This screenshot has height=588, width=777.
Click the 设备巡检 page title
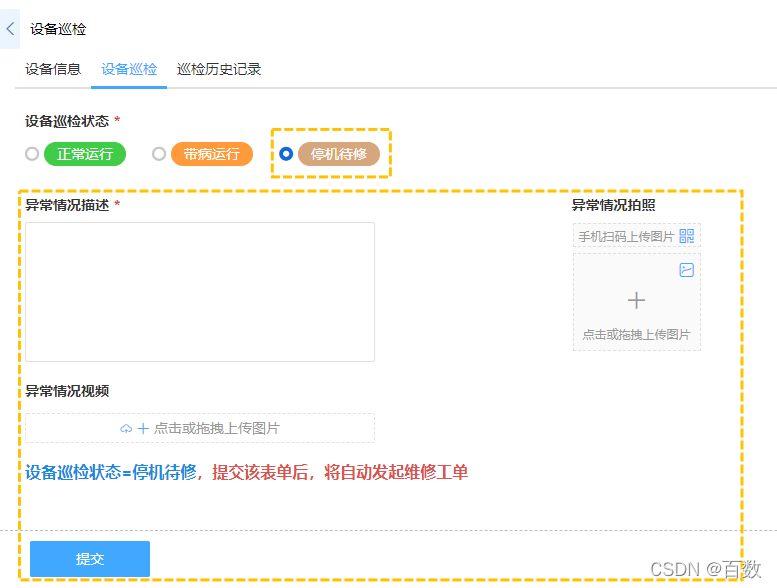[58, 29]
